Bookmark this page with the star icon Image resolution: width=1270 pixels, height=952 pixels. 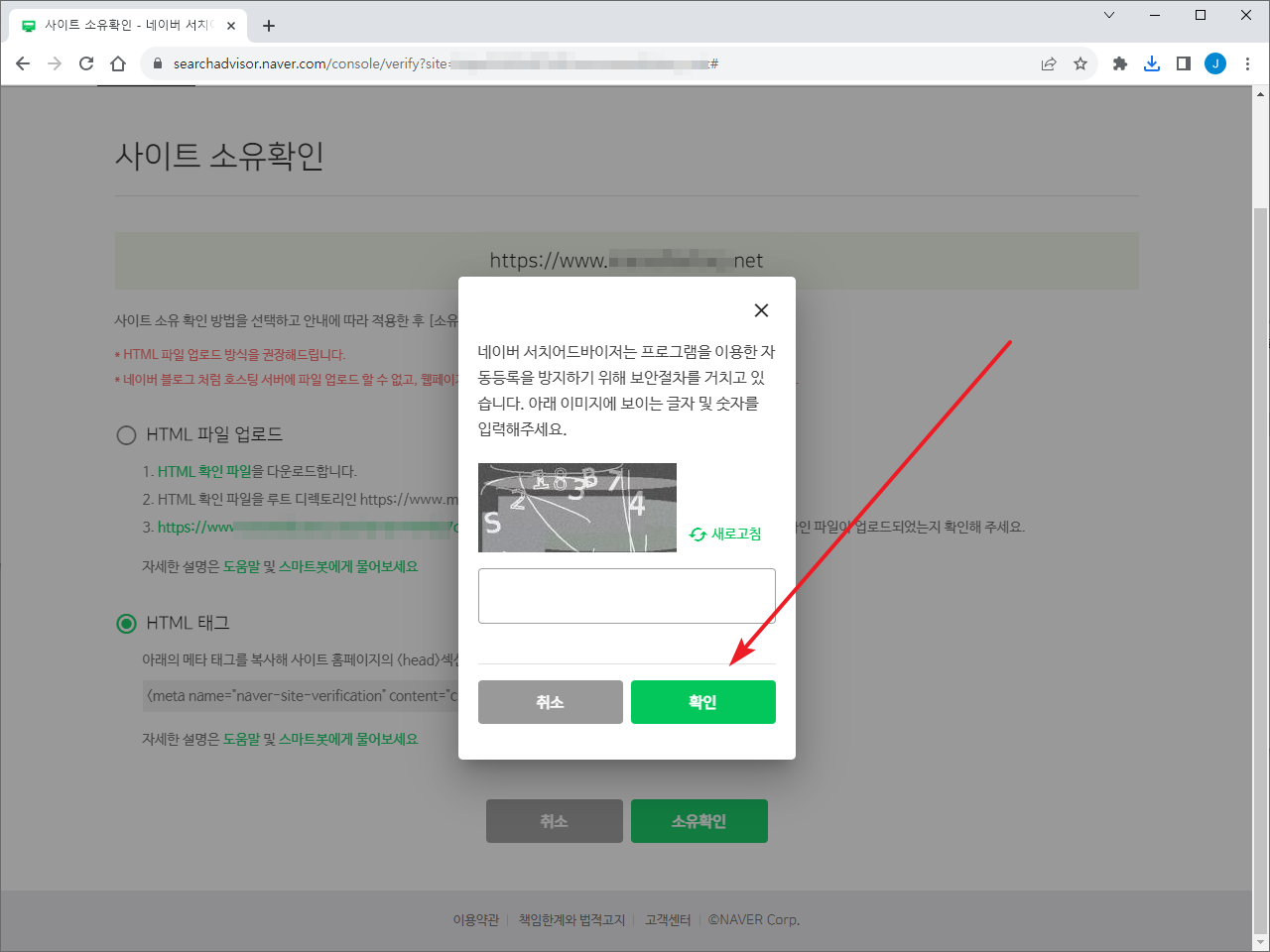point(1080,63)
